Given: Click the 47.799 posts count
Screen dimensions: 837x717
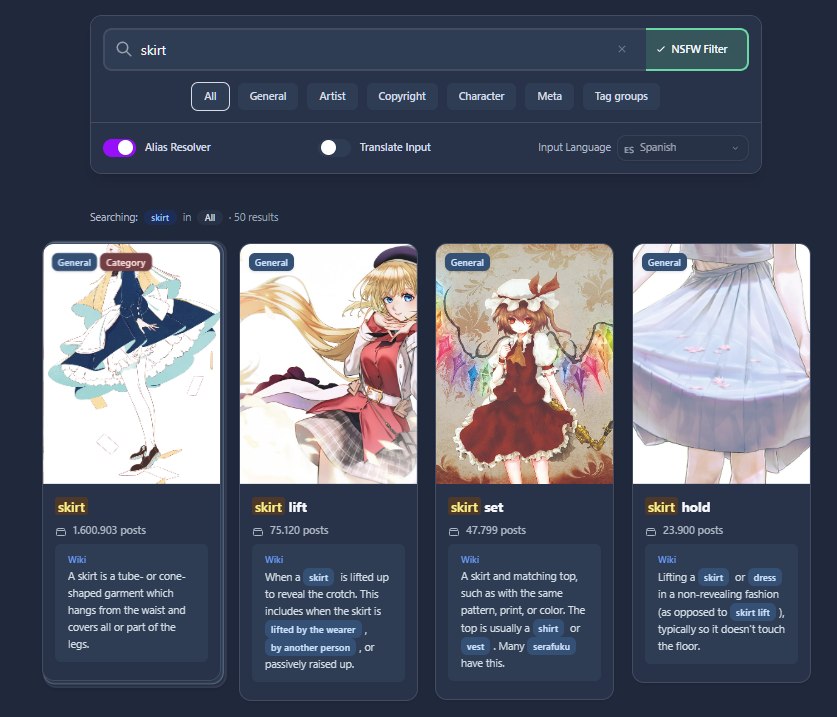Looking at the screenshot, I should coord(496,530).
